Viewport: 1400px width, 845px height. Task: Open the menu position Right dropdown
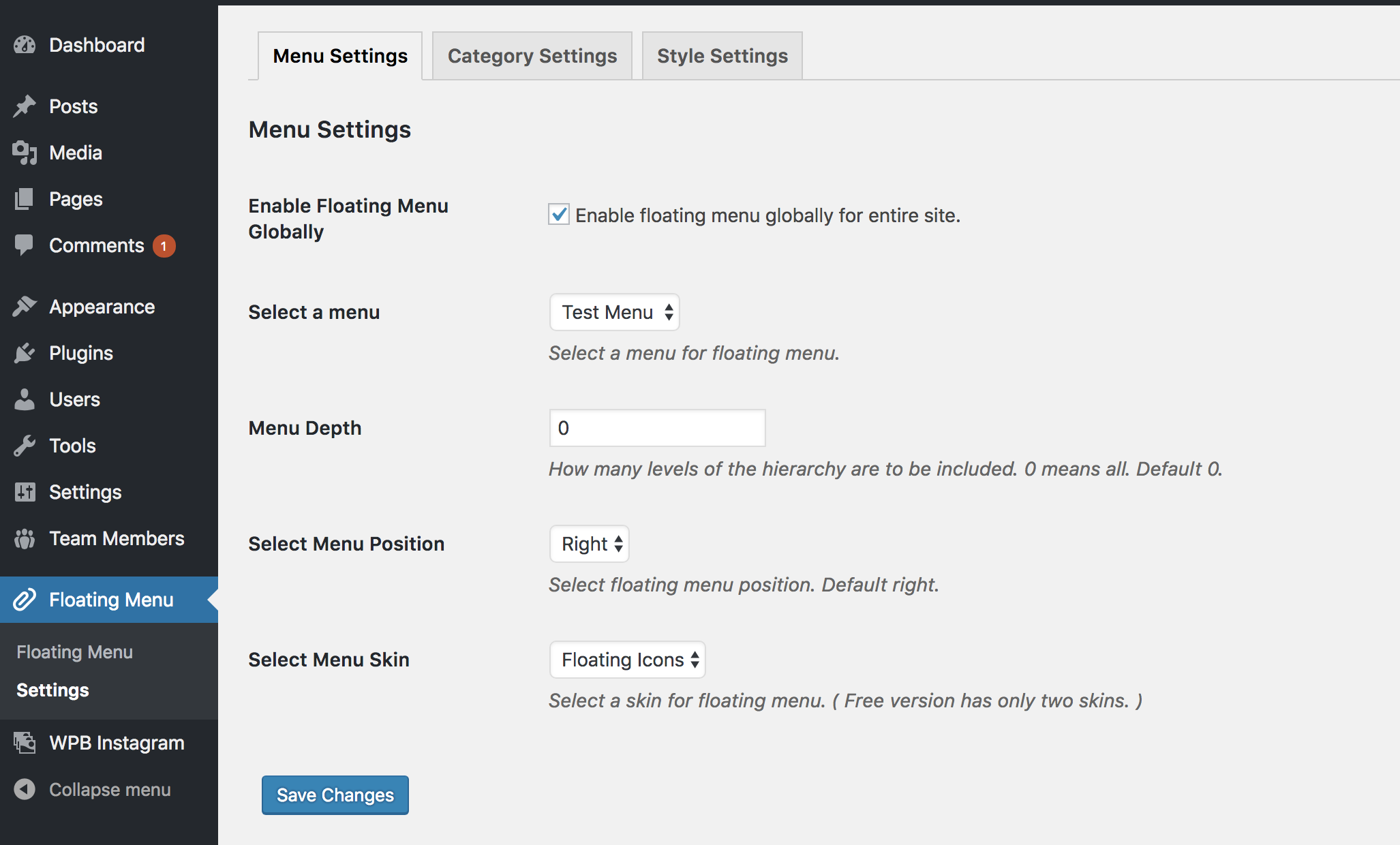589,544
